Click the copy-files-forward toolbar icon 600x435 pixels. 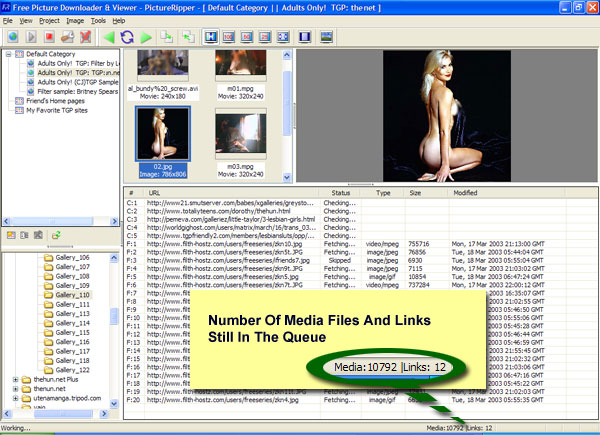[166, 37]
